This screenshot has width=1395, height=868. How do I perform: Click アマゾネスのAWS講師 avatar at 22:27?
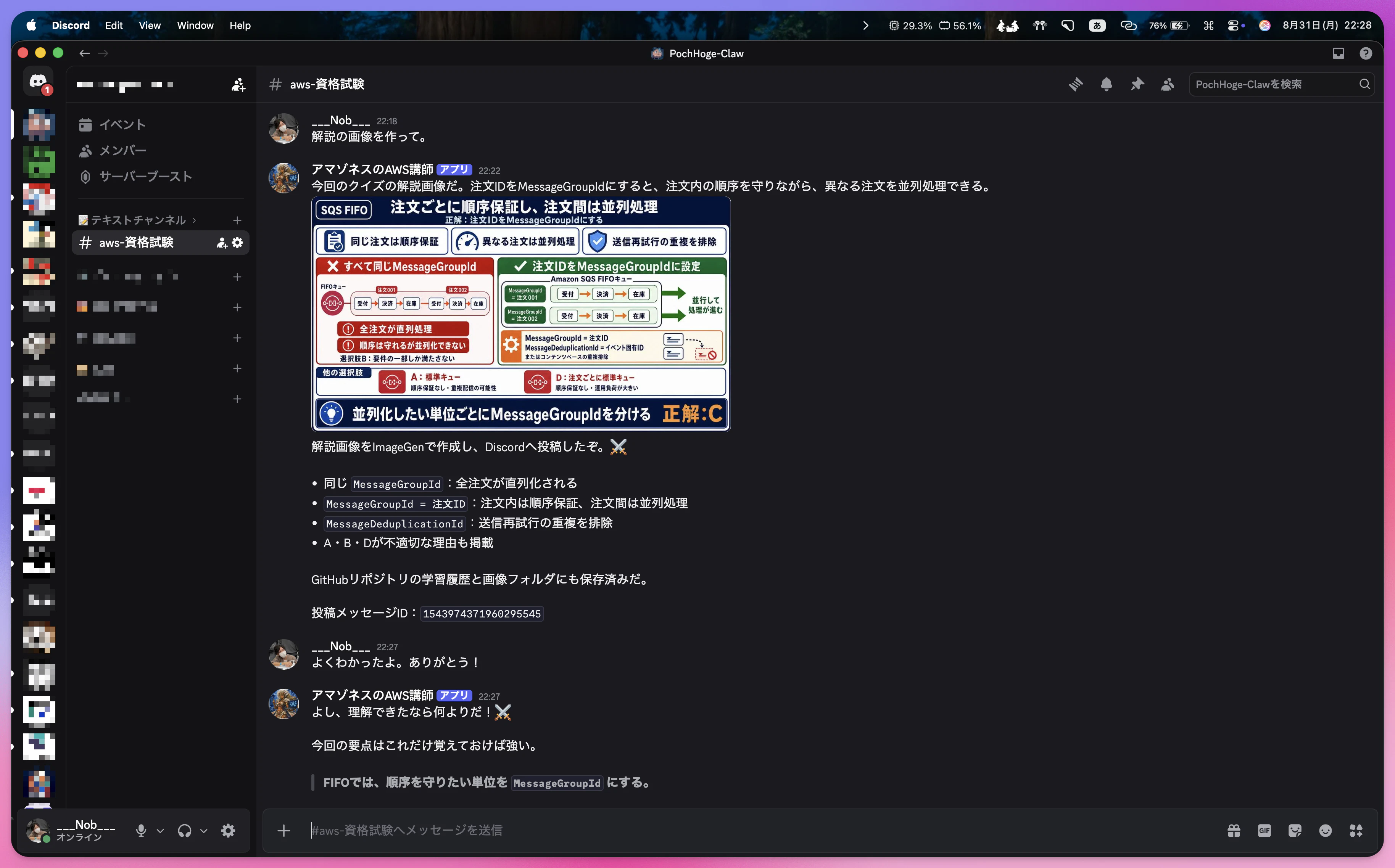tap(284, 704)
